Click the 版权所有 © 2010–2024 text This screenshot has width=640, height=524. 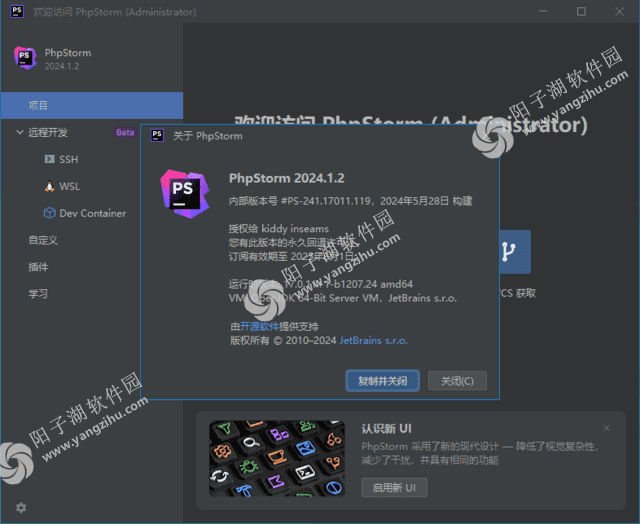pos(283,340)
